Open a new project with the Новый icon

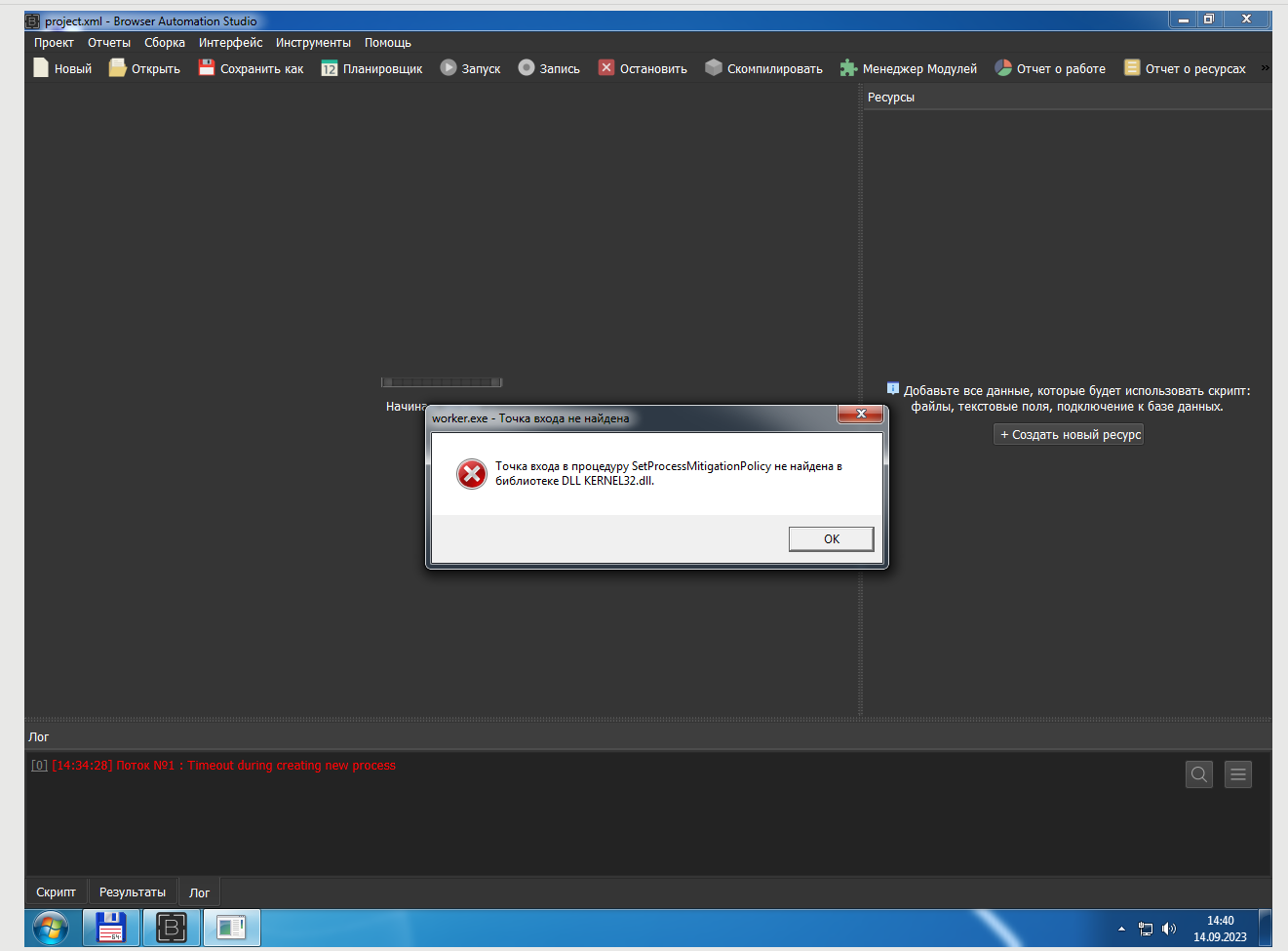click(61, 68)
